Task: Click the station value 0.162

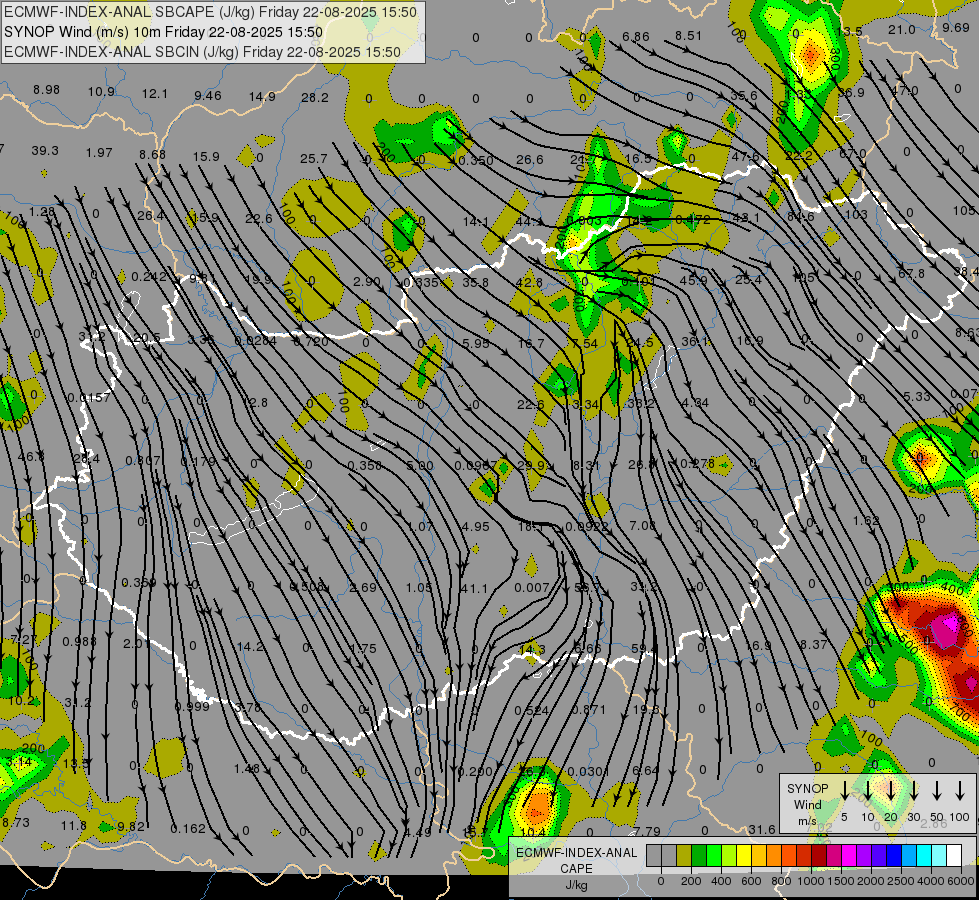Action: click(x=188, y=829)
